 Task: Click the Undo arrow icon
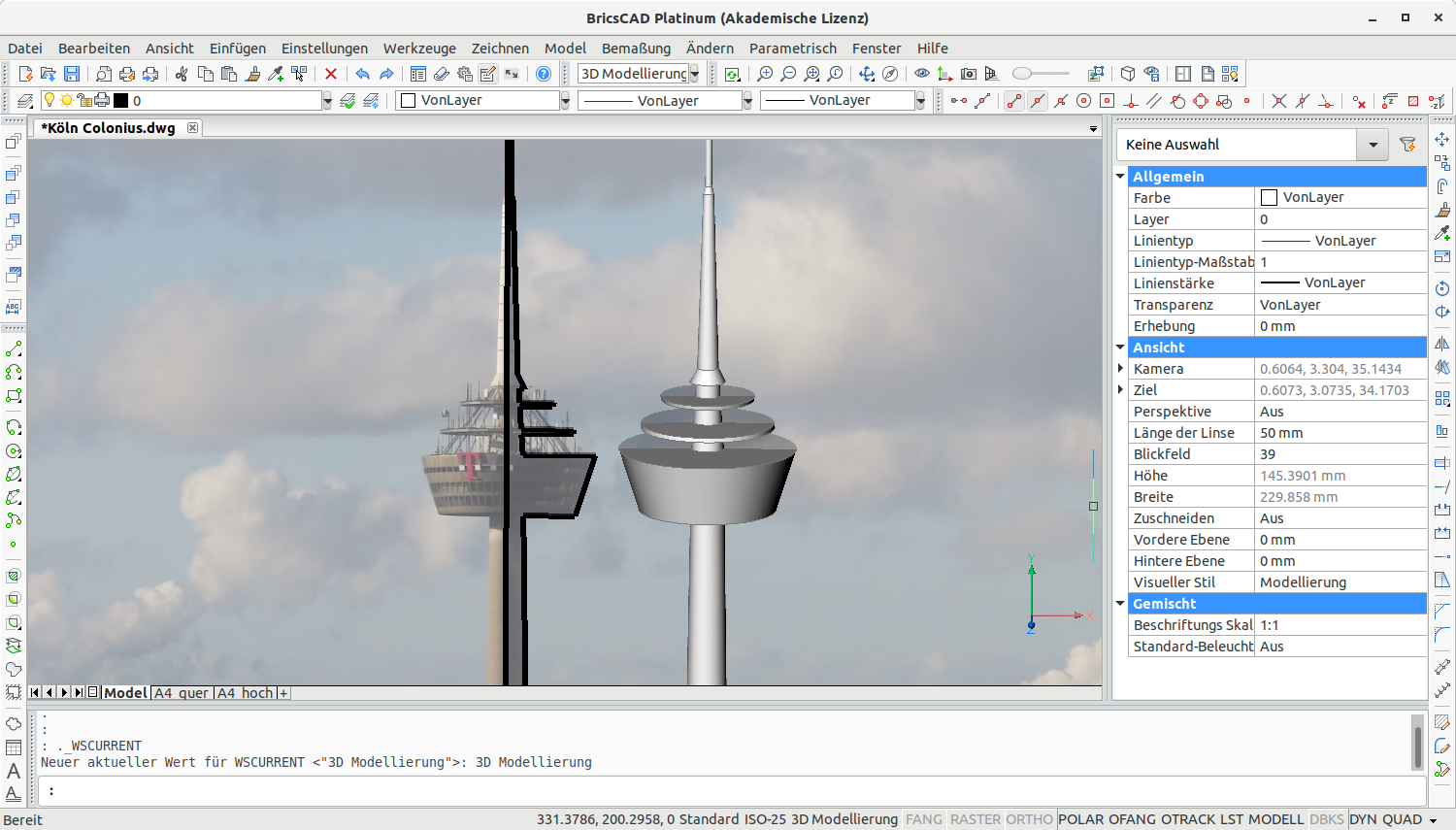click(x=362, y=74)
